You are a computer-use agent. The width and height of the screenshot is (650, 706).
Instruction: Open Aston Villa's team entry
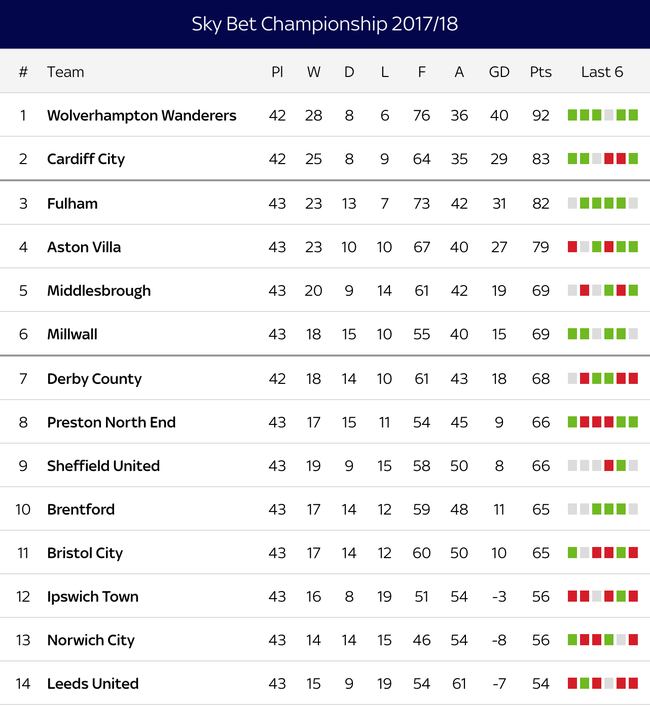84,247
